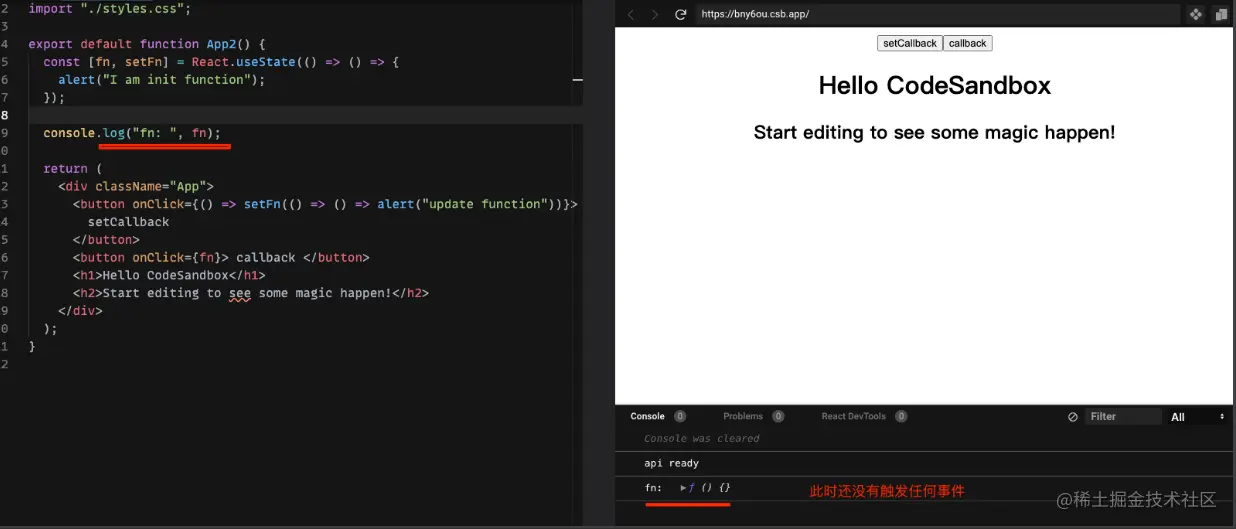Click the 'Console was cleared' message
The width and height of the screenshot is (1236, 529).
tap(701, 438)
